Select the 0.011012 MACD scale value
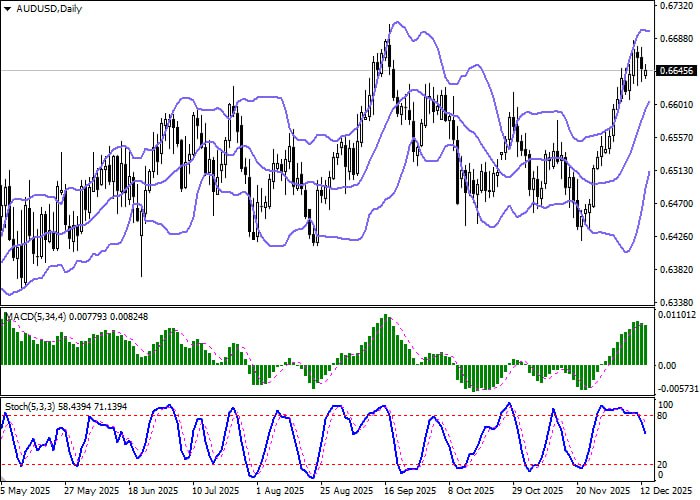The image size is (700, 500). [x=679, y=315]
